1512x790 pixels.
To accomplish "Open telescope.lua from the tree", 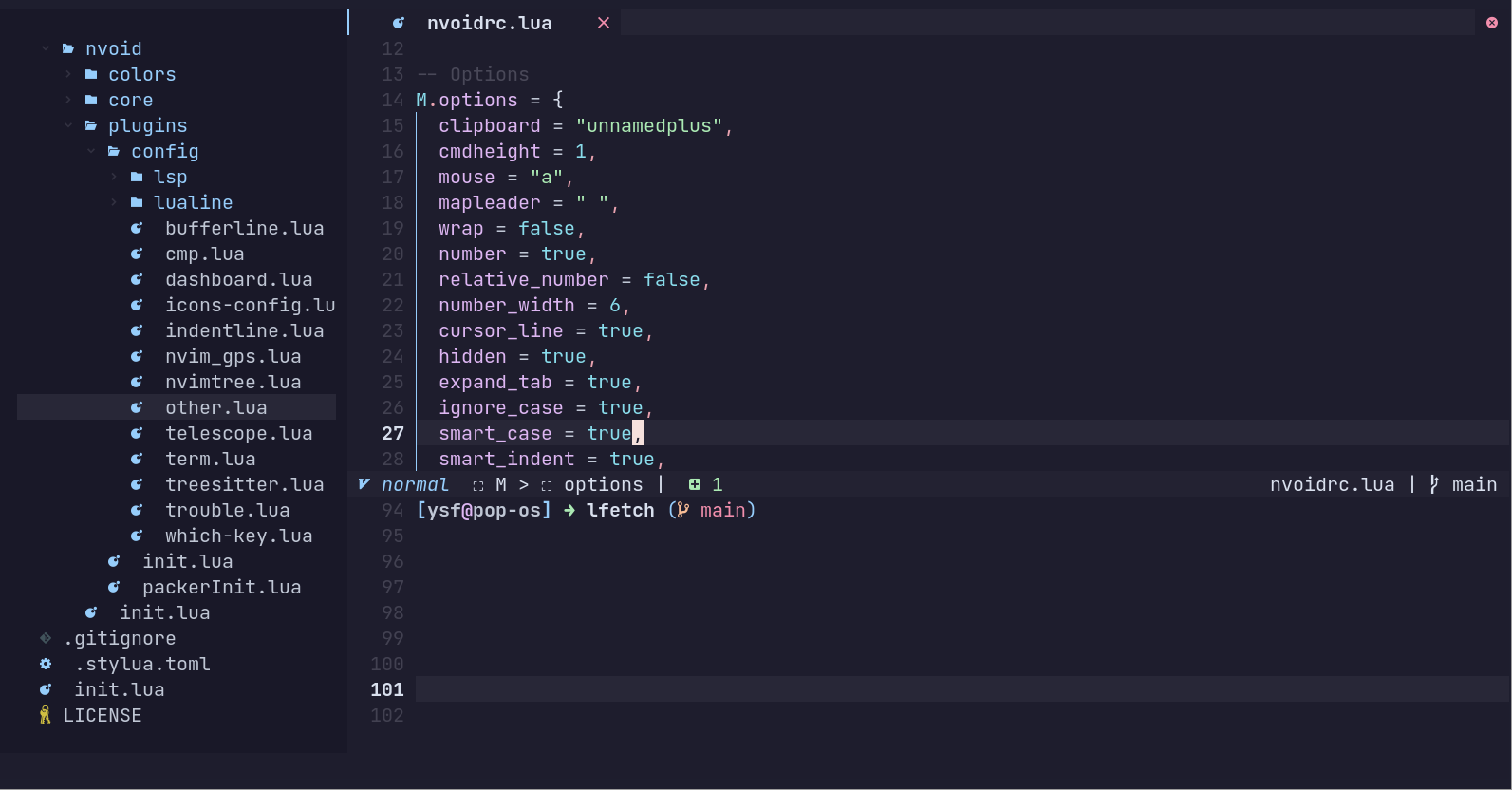I will coord(239,433).
